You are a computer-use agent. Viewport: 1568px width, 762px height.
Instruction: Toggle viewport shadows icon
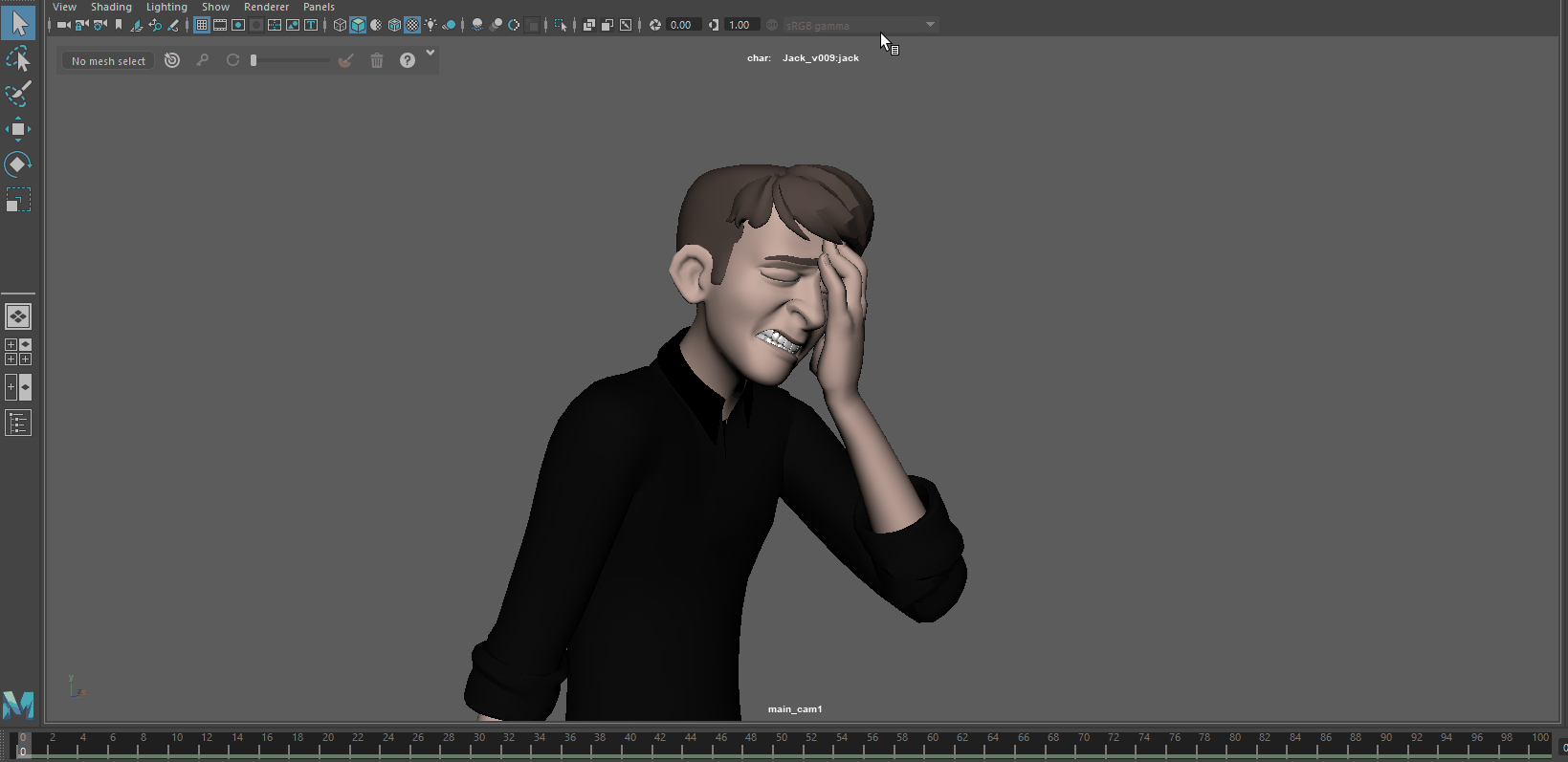(x=449, y=25)
